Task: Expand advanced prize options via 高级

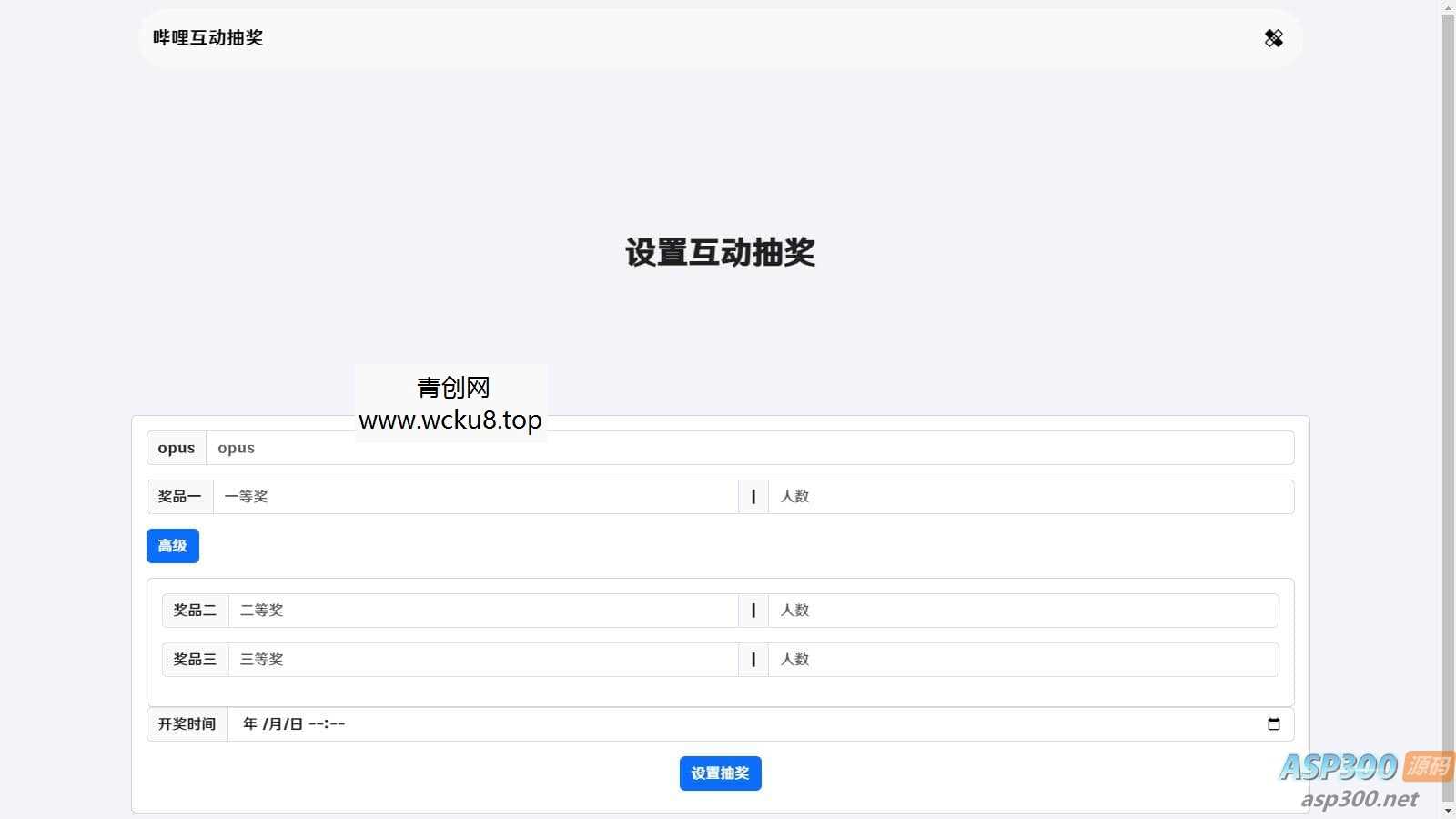Action: pos(172,546)
